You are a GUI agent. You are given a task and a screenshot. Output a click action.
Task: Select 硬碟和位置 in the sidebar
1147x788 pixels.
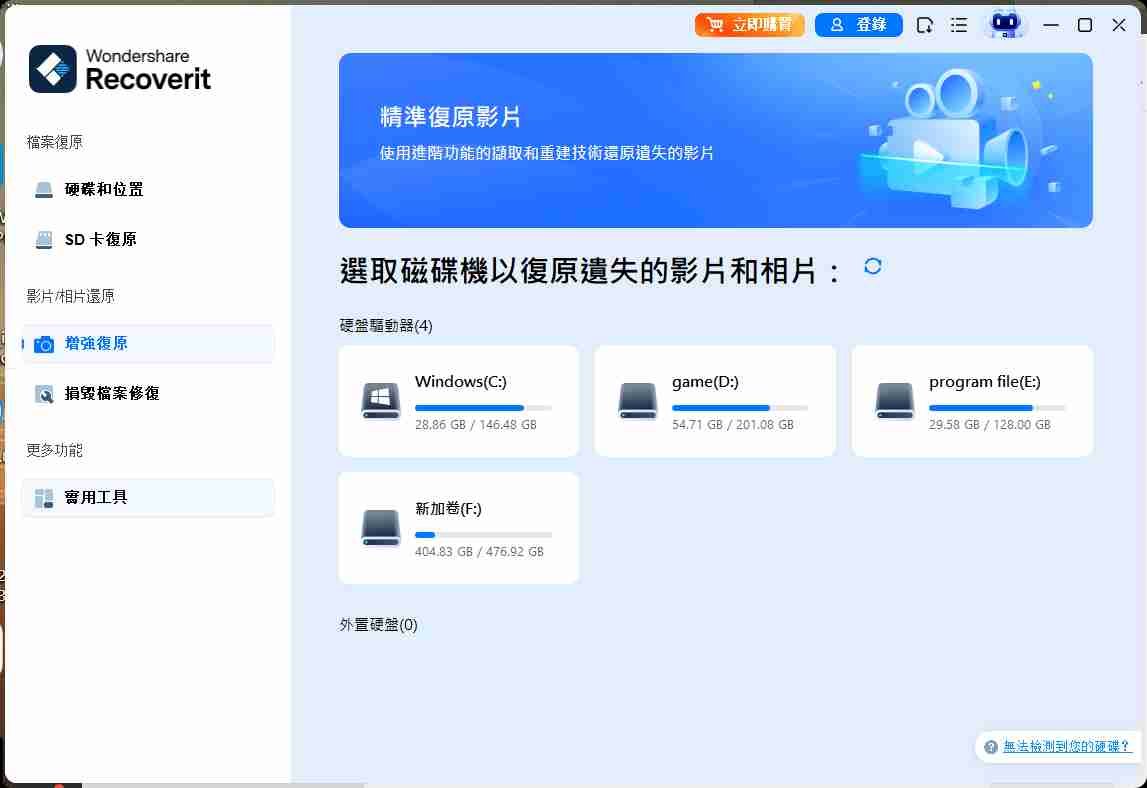tap(104, 189)
